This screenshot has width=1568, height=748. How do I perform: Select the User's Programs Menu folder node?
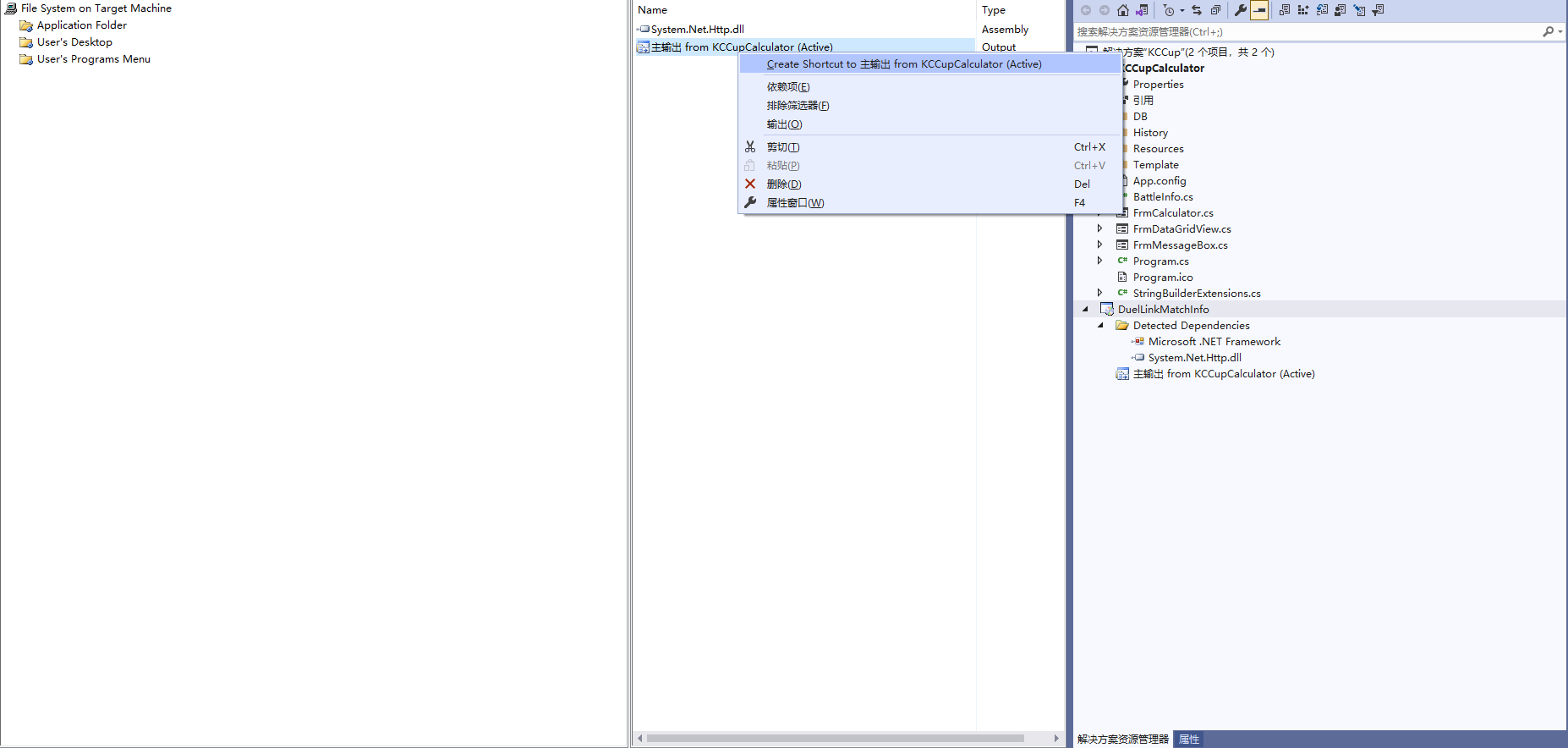click(x=93, y=59)
